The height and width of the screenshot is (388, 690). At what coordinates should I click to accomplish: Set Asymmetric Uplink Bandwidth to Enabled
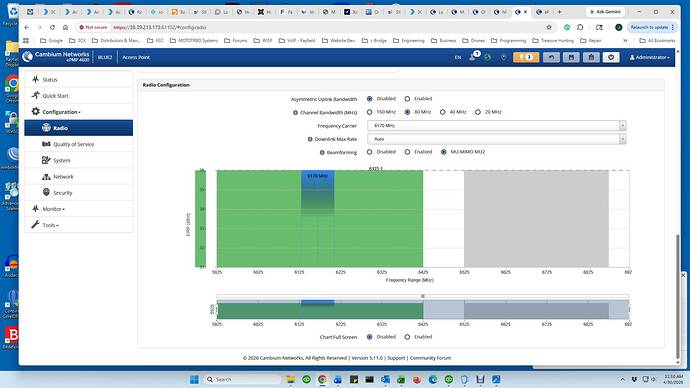click(x=407, y=99)
